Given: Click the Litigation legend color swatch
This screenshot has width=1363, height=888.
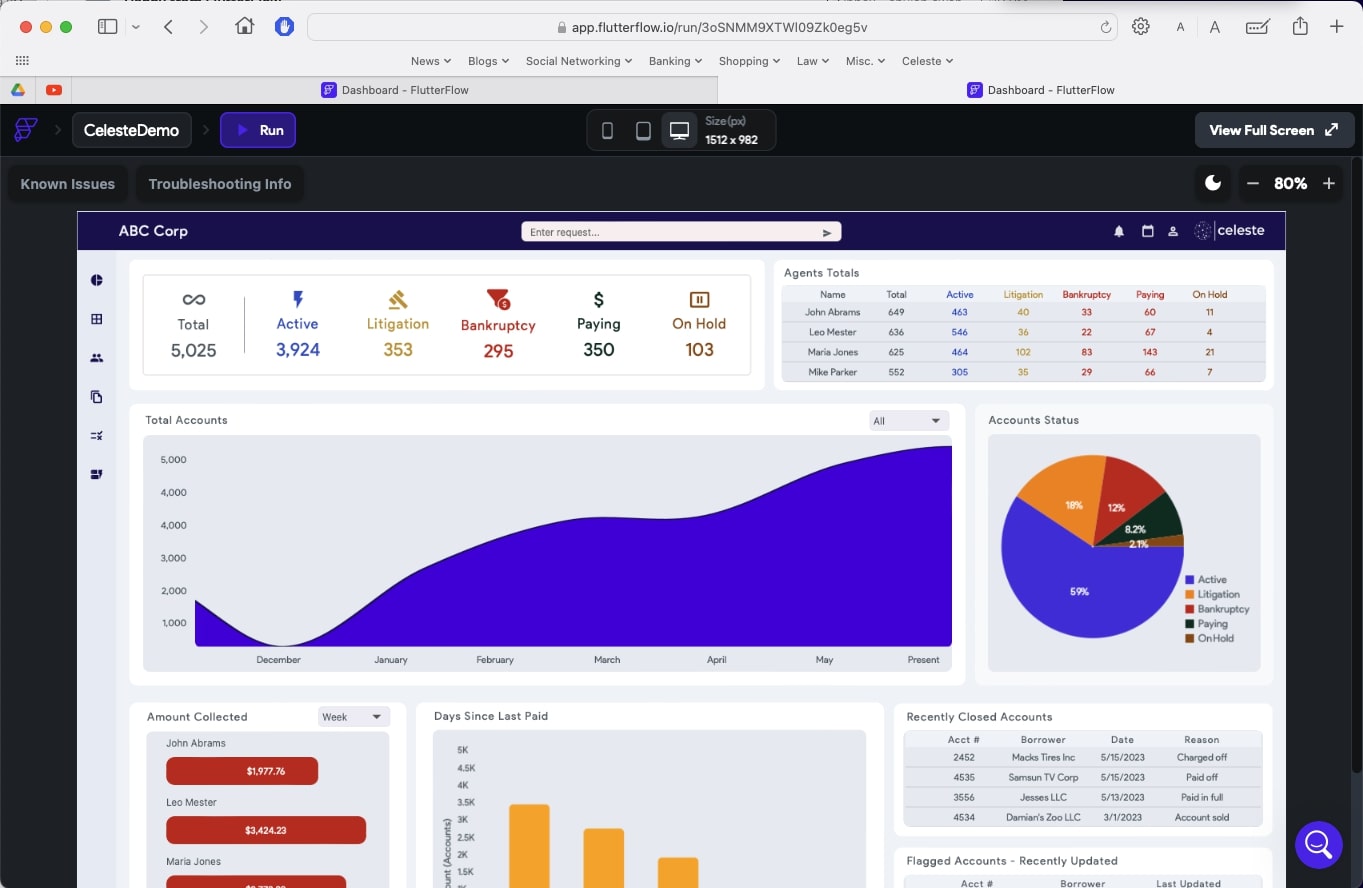Looking at the screenshot, I should click(1190, 595).
